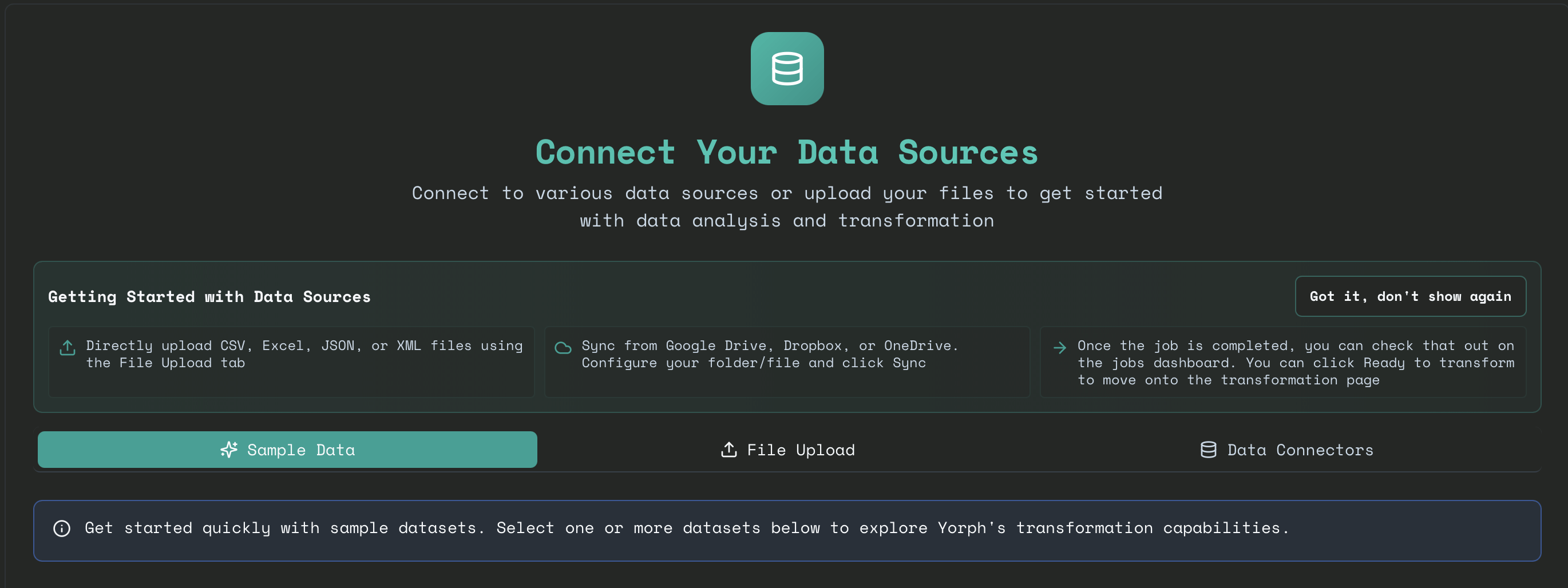Viewport: 1568px width, 588px height.
Task: Click the info icon in the sample datasets banner
Action: [61, 529]
